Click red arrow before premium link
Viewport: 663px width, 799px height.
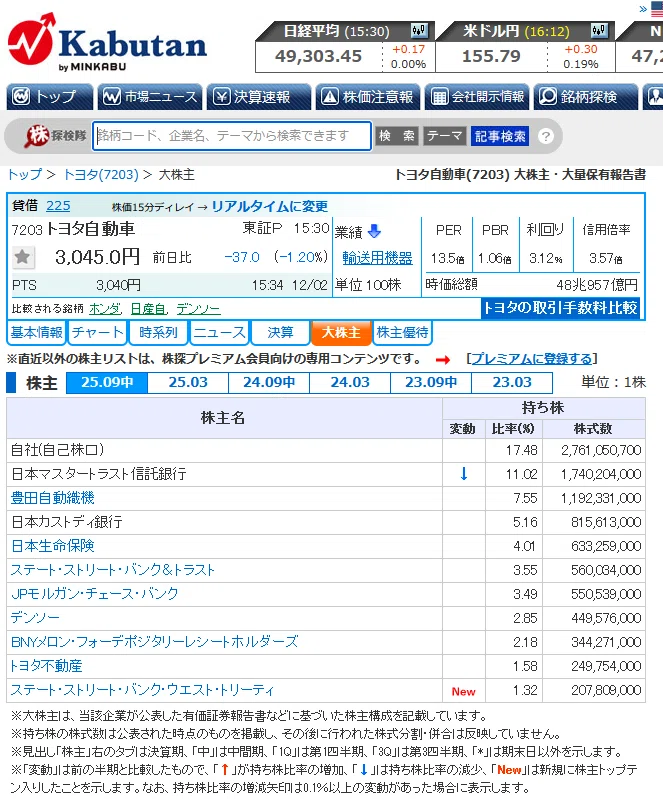pyautogui.click(x=443, y=360)
